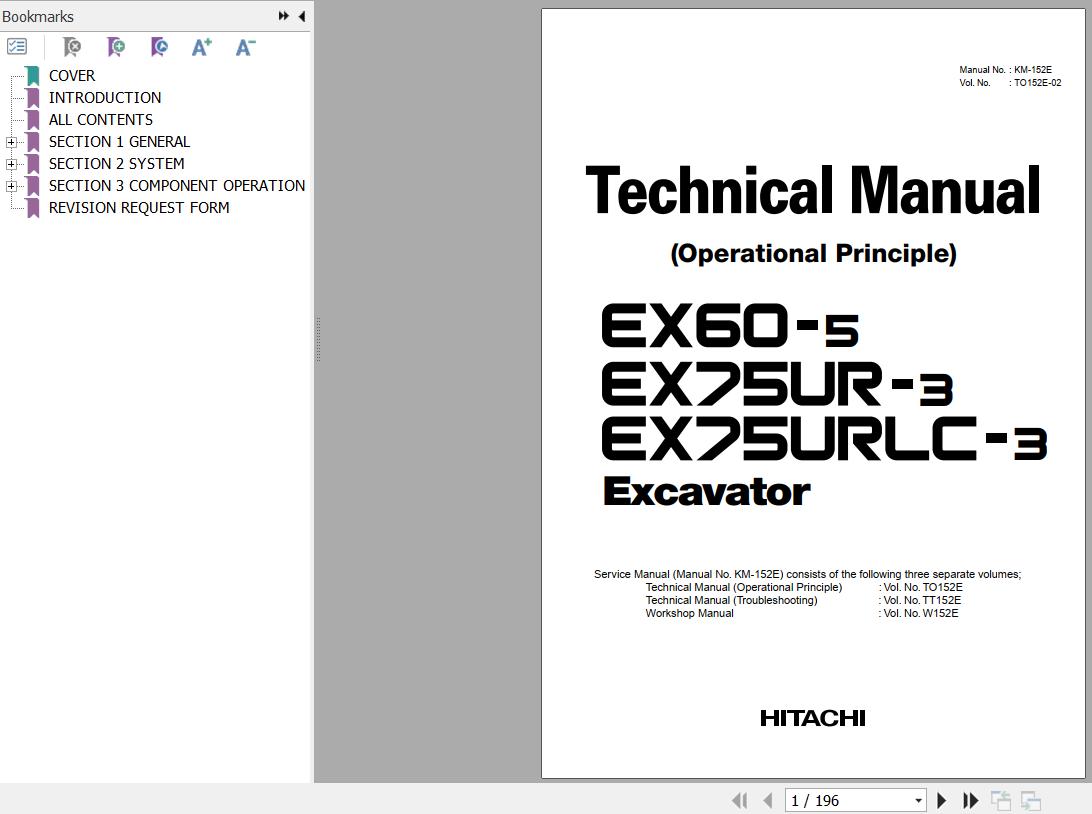The width and height of the screenshot is (1092, 814).
Task: Go to the next page
Action: [x=942, y=801]
